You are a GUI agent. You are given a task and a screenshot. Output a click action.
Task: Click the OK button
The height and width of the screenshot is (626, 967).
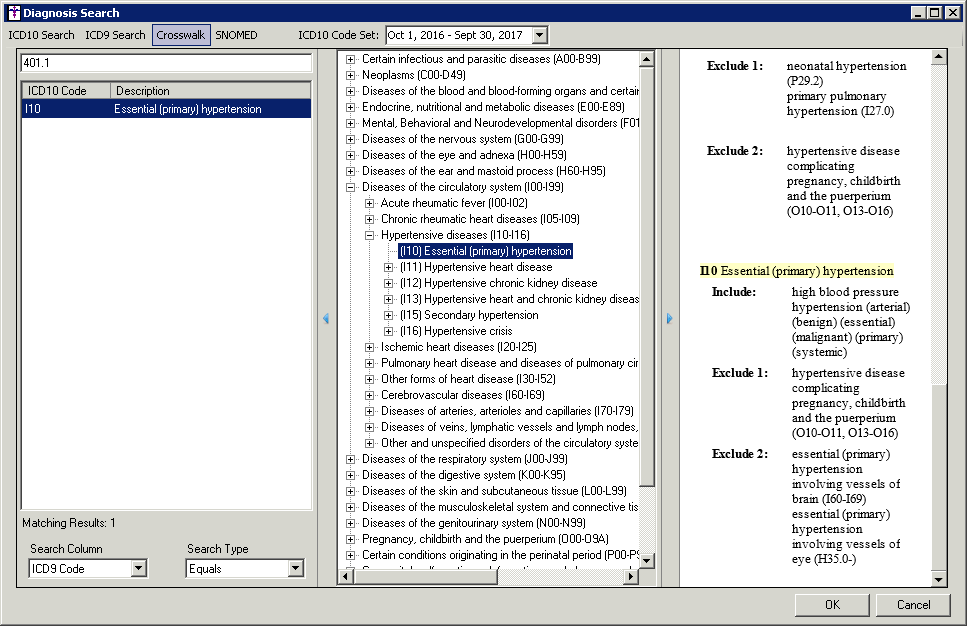(x=832, y=605)
